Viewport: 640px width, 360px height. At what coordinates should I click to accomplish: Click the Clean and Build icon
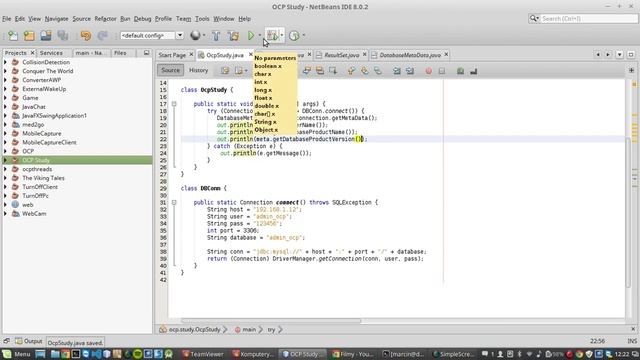233,36
